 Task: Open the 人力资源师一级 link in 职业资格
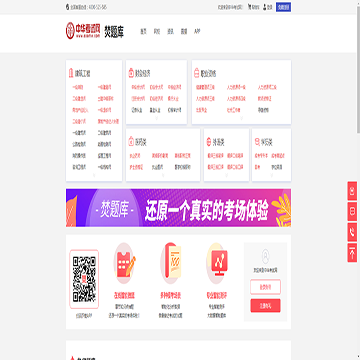236,88
